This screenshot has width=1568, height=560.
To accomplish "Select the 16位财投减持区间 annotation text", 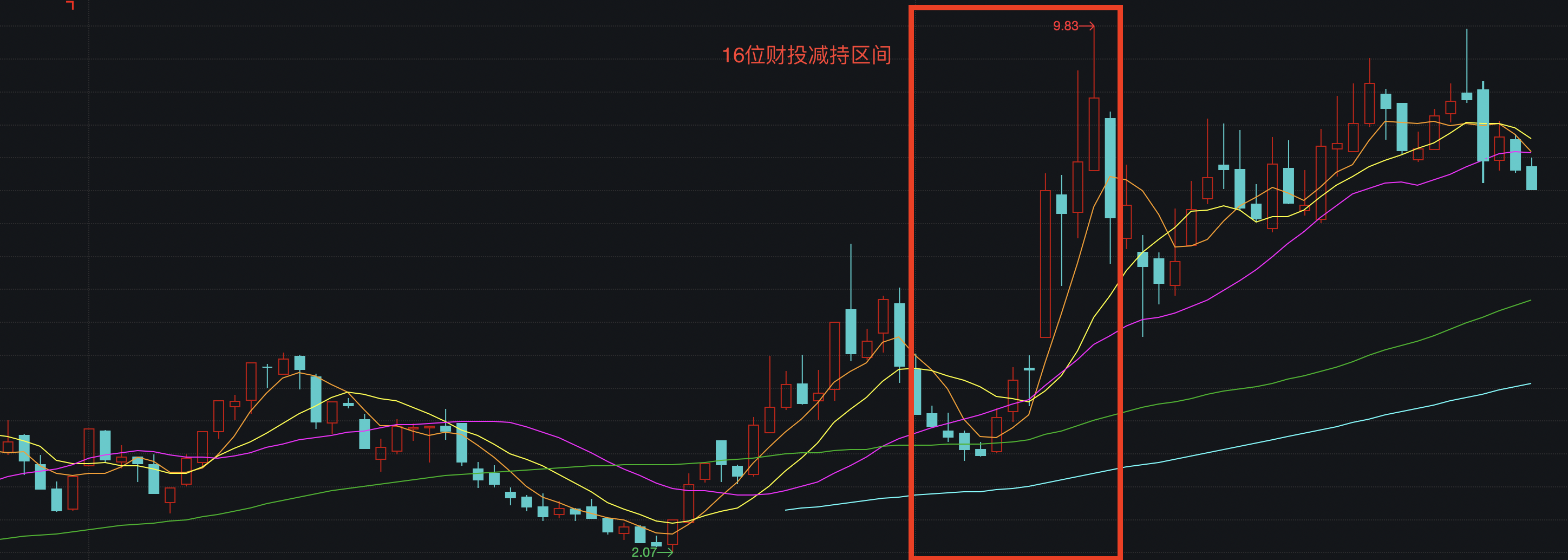I will tap(806, 55).
